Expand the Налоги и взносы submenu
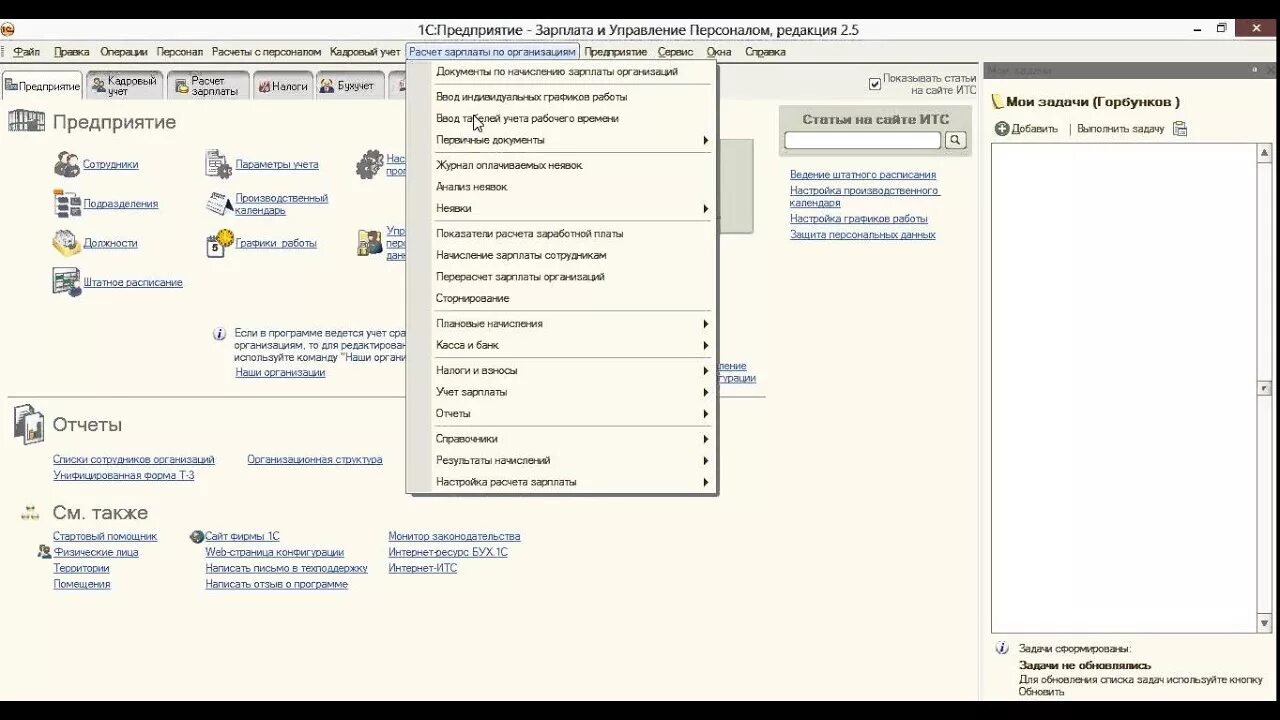Screen dimensions: 1280x720 pyautogui.click(x=575, y=370)
